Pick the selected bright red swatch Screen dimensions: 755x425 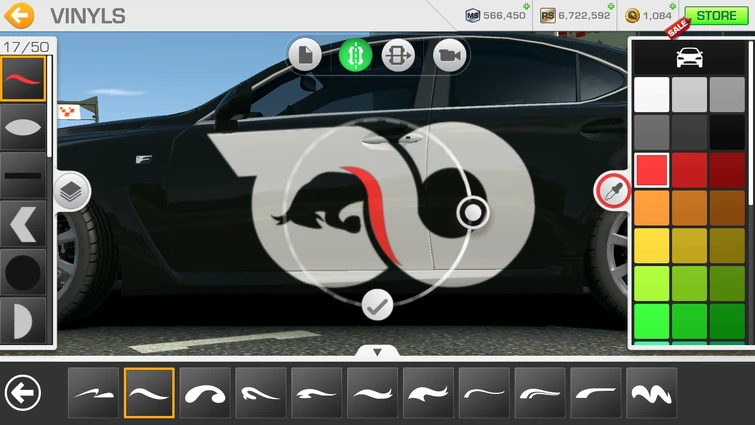pyautogui.click(x=651, y=170)
